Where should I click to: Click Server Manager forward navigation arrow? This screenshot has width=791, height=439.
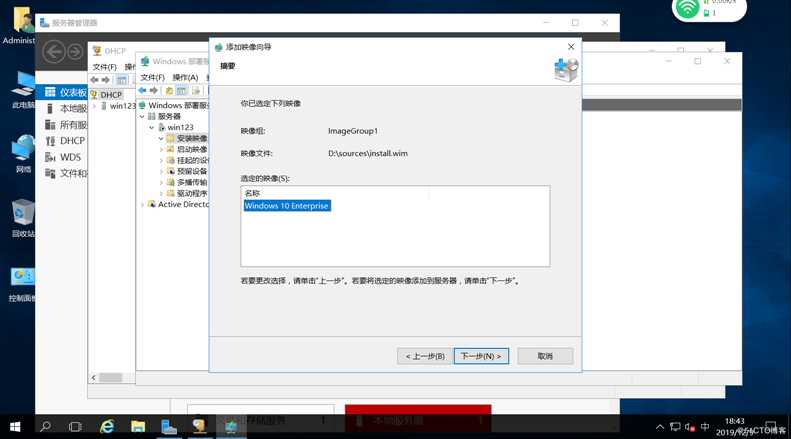click(x=75, y=52)
